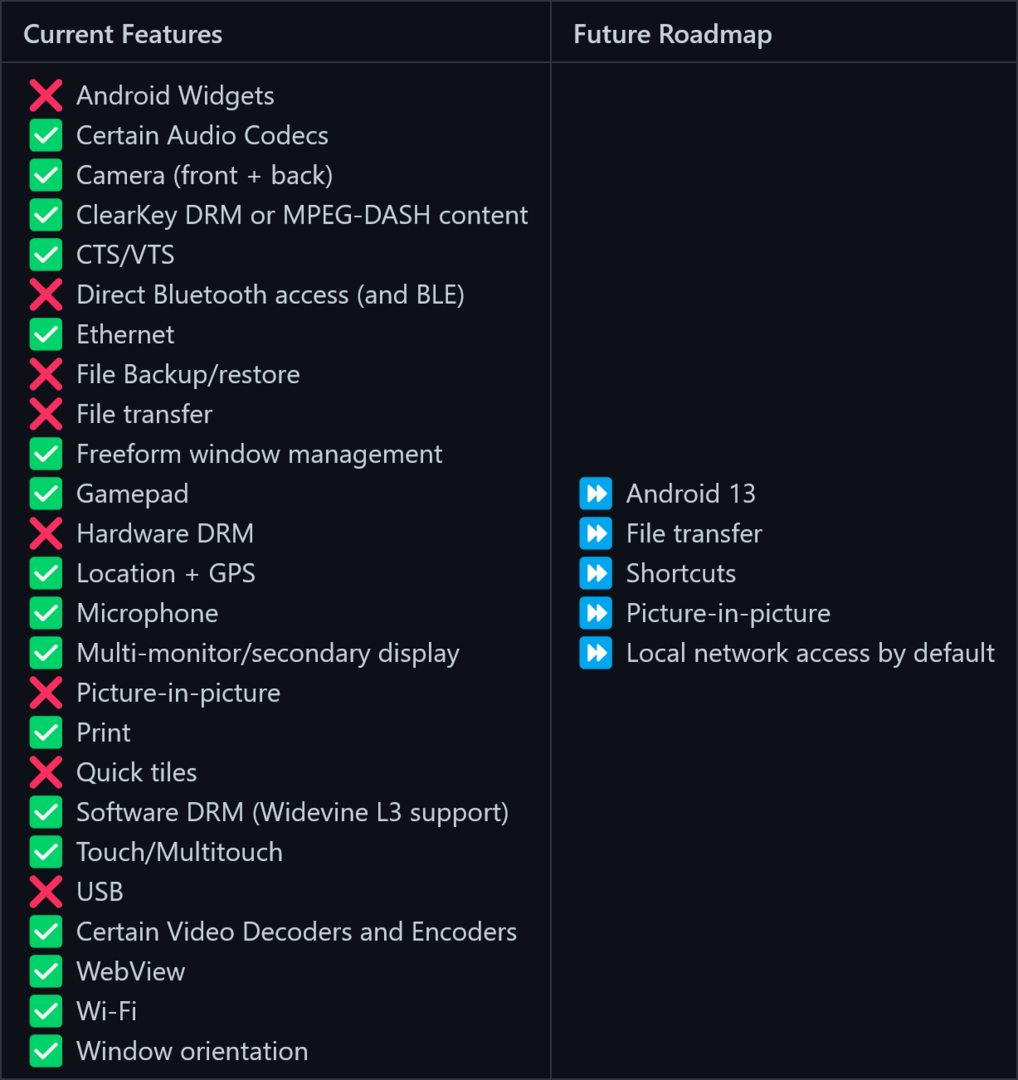
Task: Click the fast-forward icon next to Shortcuts
Action: 596,574
